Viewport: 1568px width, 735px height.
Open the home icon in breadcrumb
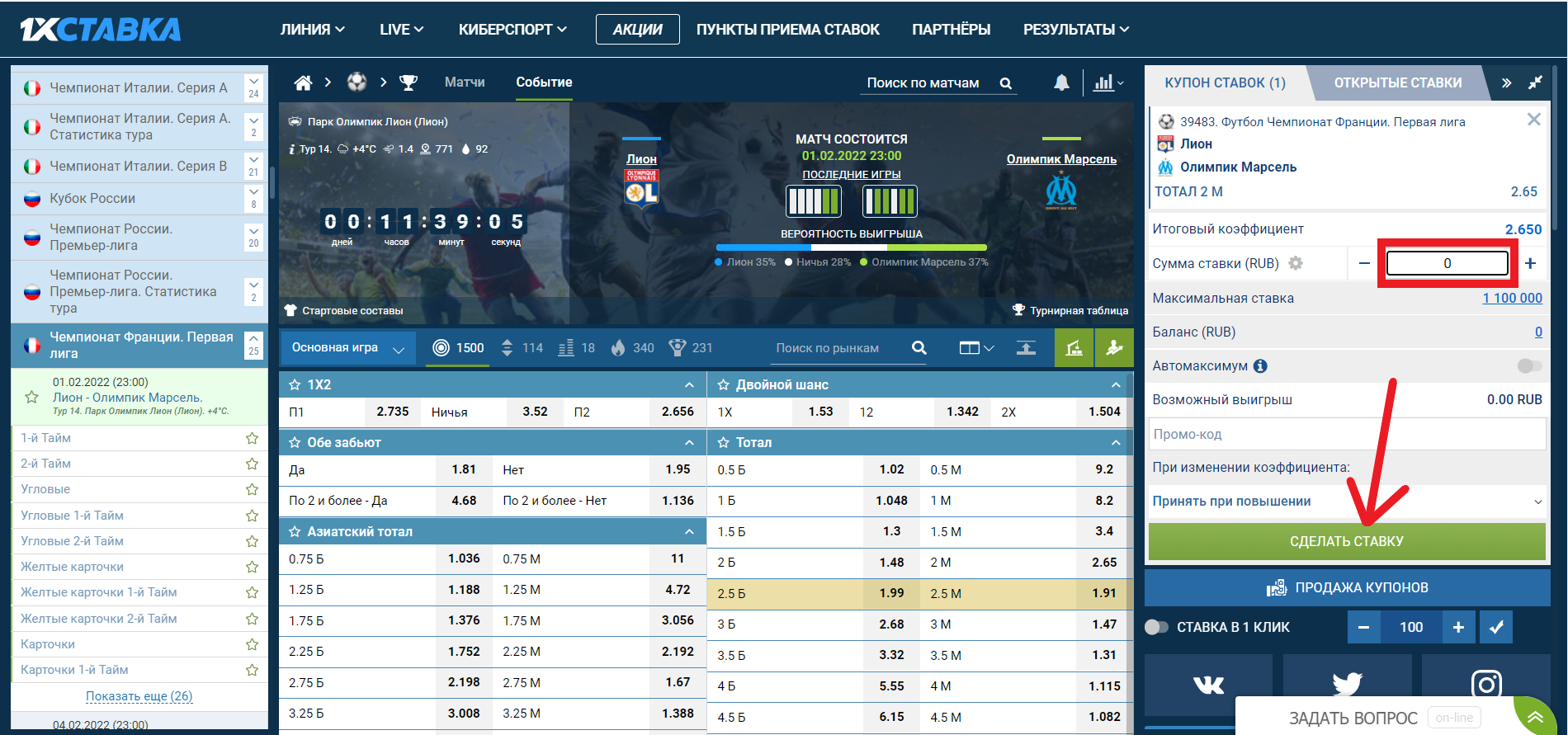click(303, 82)
